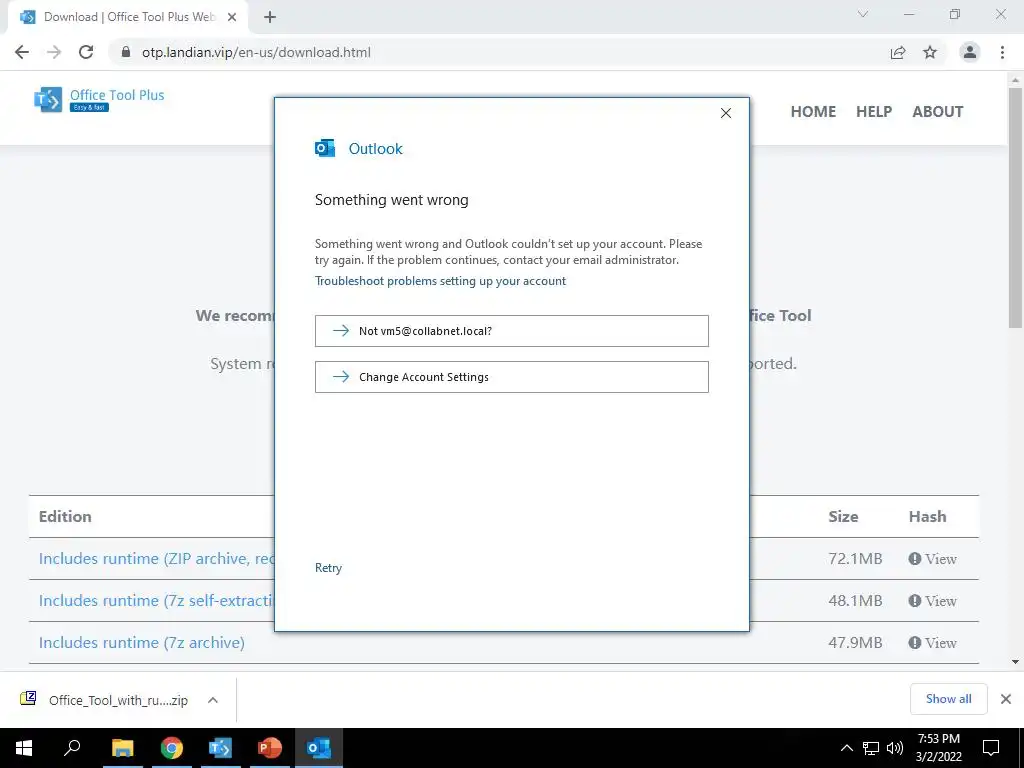Go forward in Chrome browser
Viewport: 1024px width, 768px height.
point(54,52)
